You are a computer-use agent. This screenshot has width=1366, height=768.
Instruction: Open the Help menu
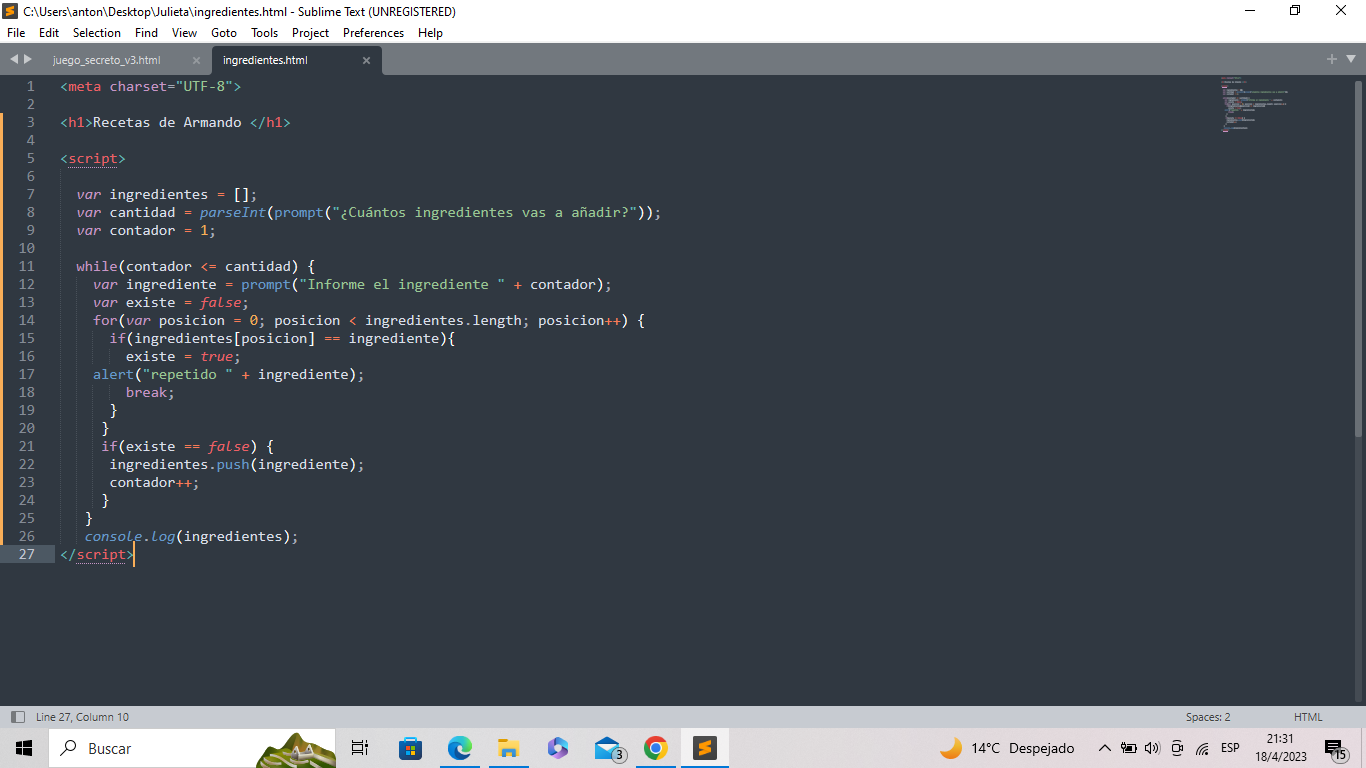coord(430,33)
